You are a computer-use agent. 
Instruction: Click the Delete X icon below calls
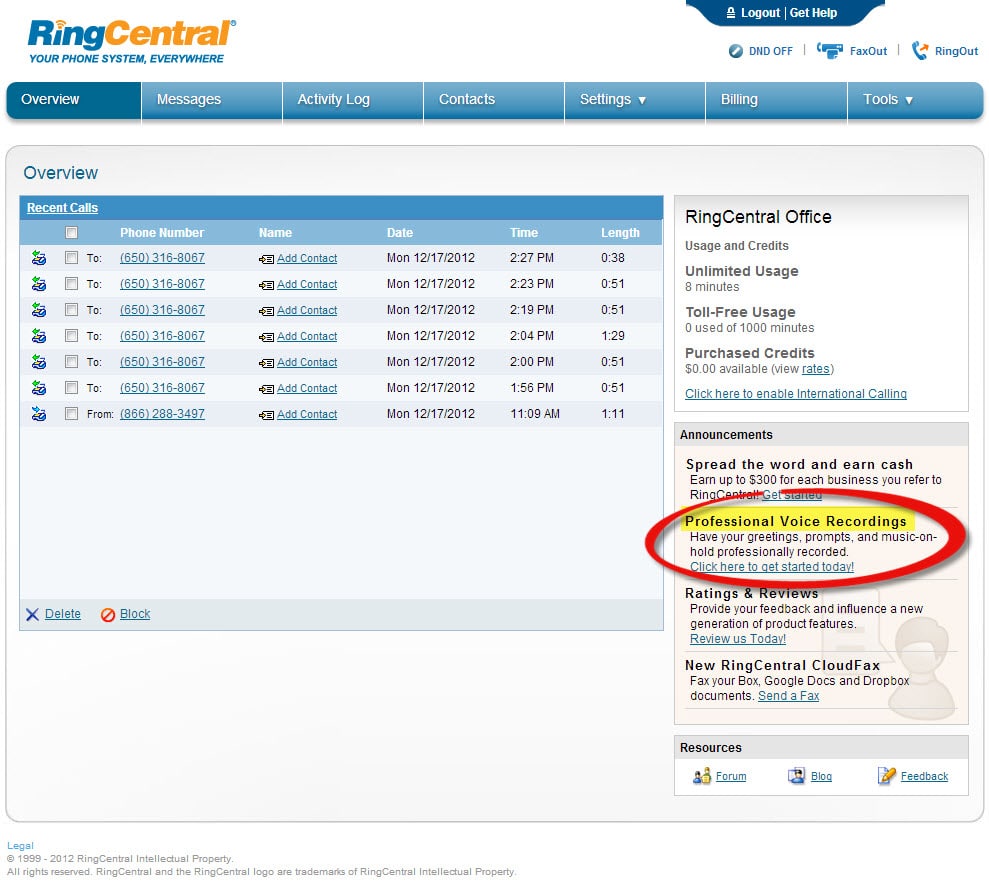click(x=33, y=615)
